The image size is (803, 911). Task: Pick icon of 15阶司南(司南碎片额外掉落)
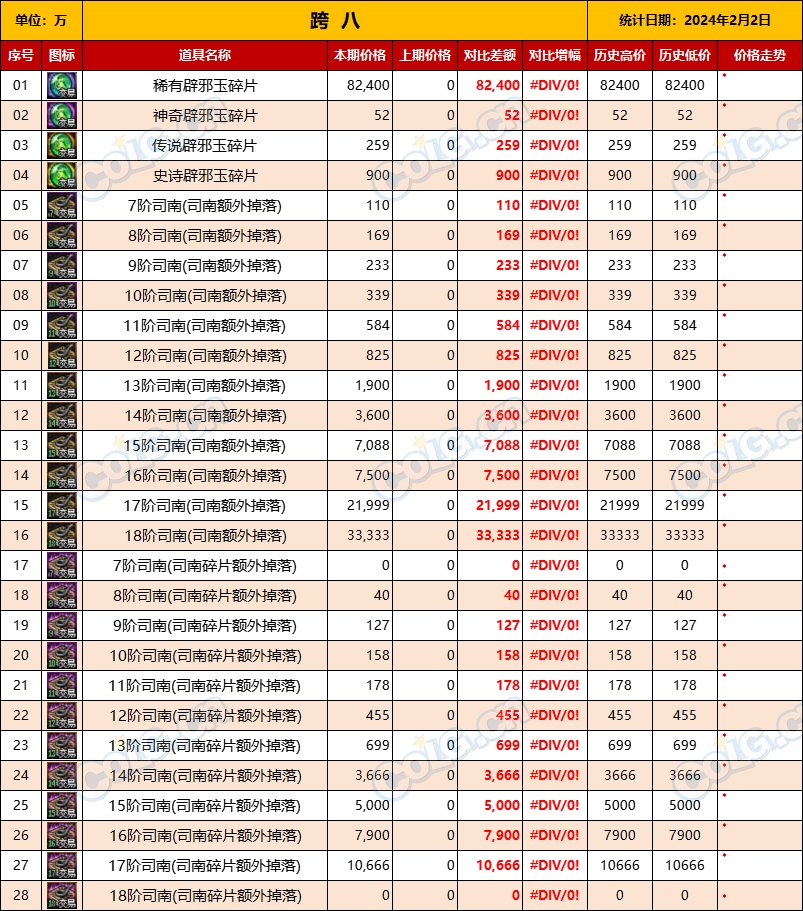[x=62, y=806]
